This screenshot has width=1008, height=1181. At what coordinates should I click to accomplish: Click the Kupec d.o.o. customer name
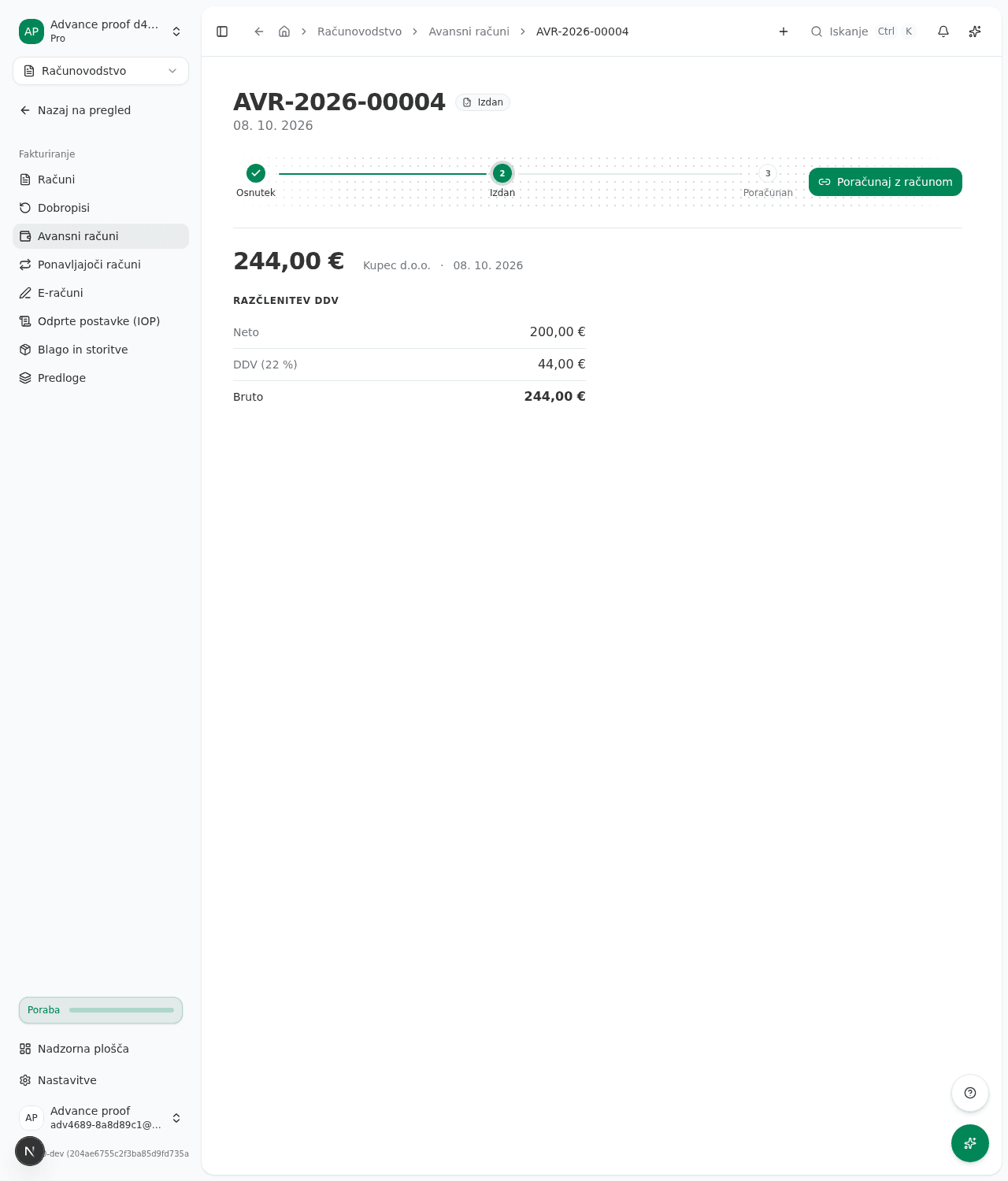(x=397, y=265)
